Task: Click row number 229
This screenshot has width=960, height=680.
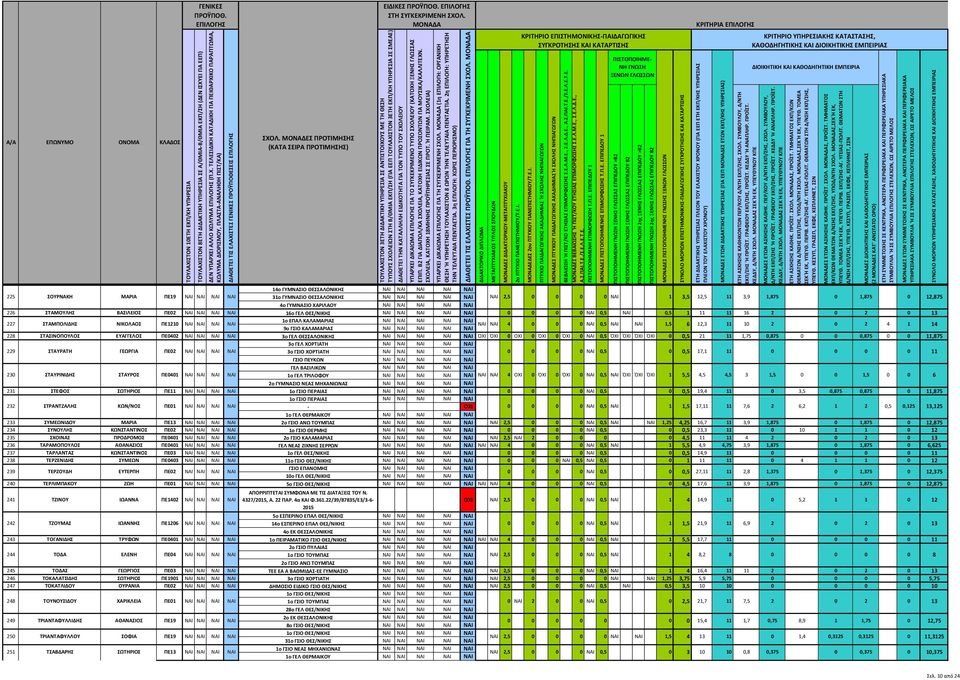Action: pyautogui.click(x=9, y=352)
